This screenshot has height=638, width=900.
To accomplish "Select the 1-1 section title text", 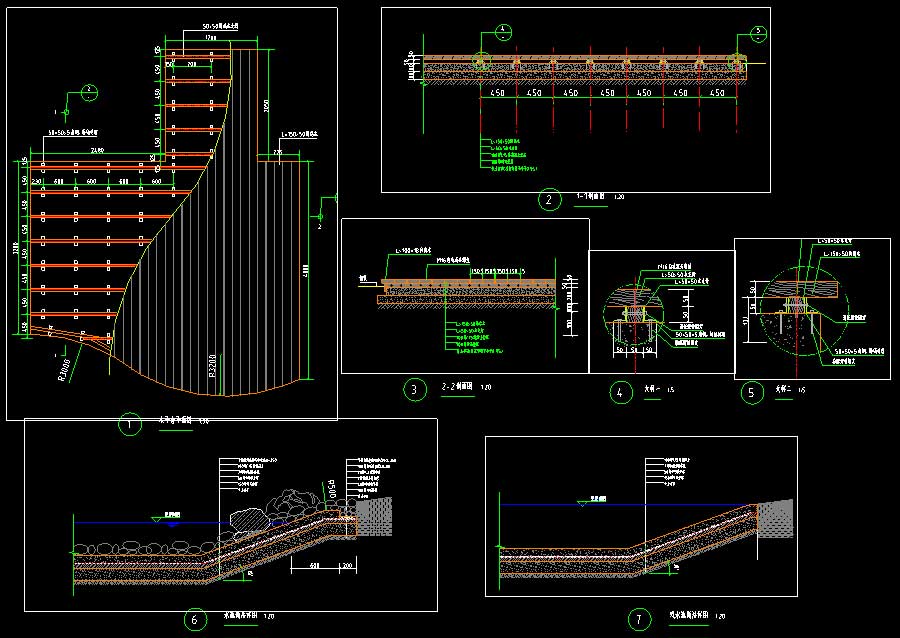I will pos(590,197).
